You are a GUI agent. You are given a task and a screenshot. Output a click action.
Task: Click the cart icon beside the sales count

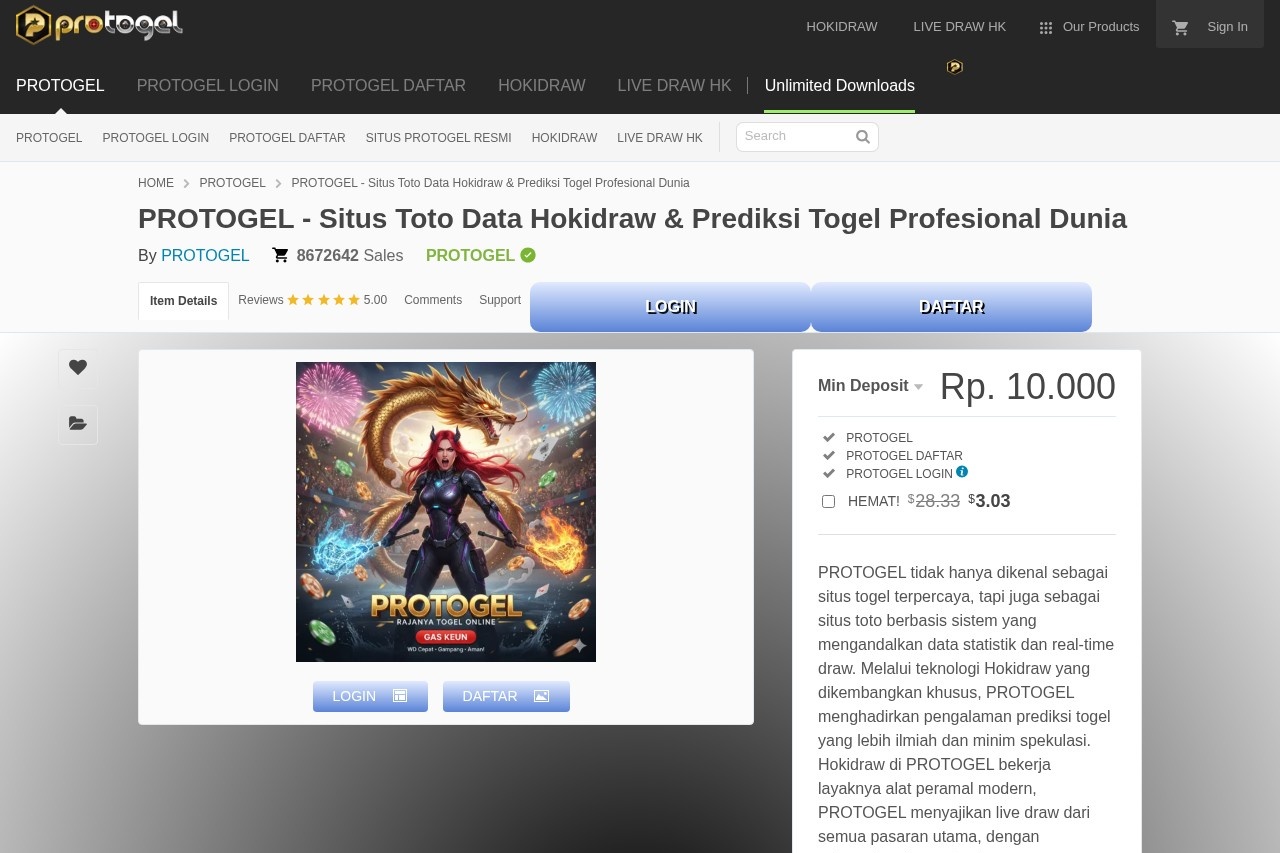[x=281, y=255]
